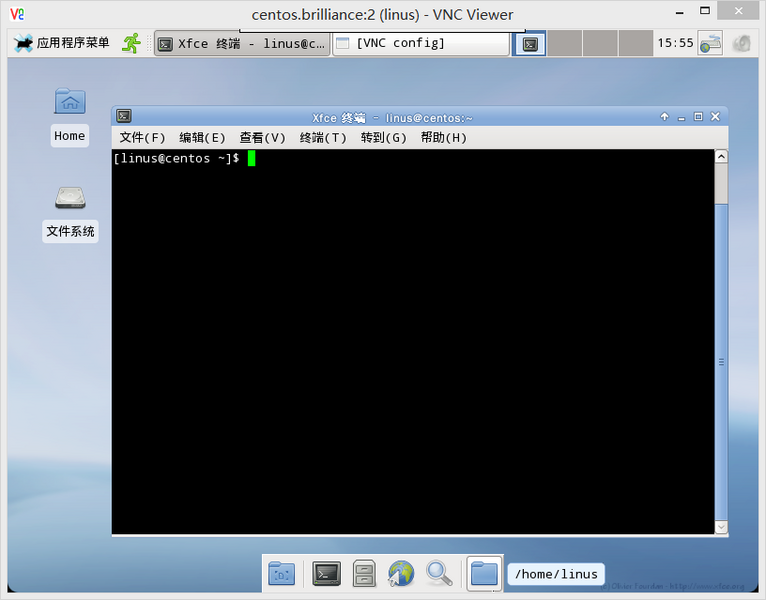
Task: Open the 编辑(E) menu in terminal
Action: click(202, 138)
